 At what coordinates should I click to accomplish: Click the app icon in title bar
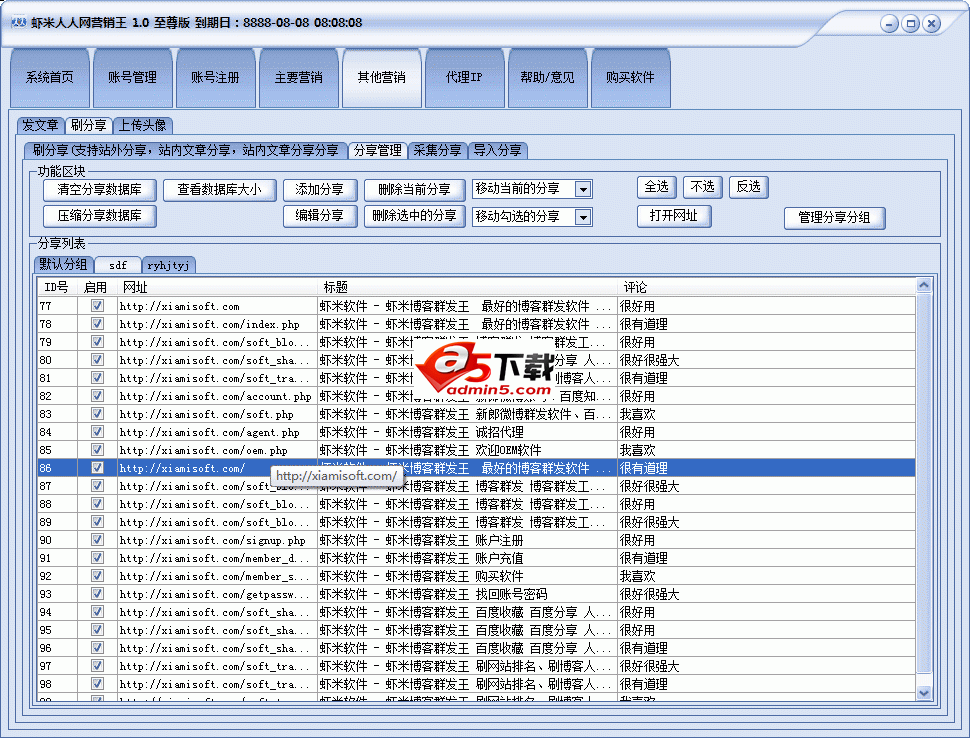click(19, 22)
